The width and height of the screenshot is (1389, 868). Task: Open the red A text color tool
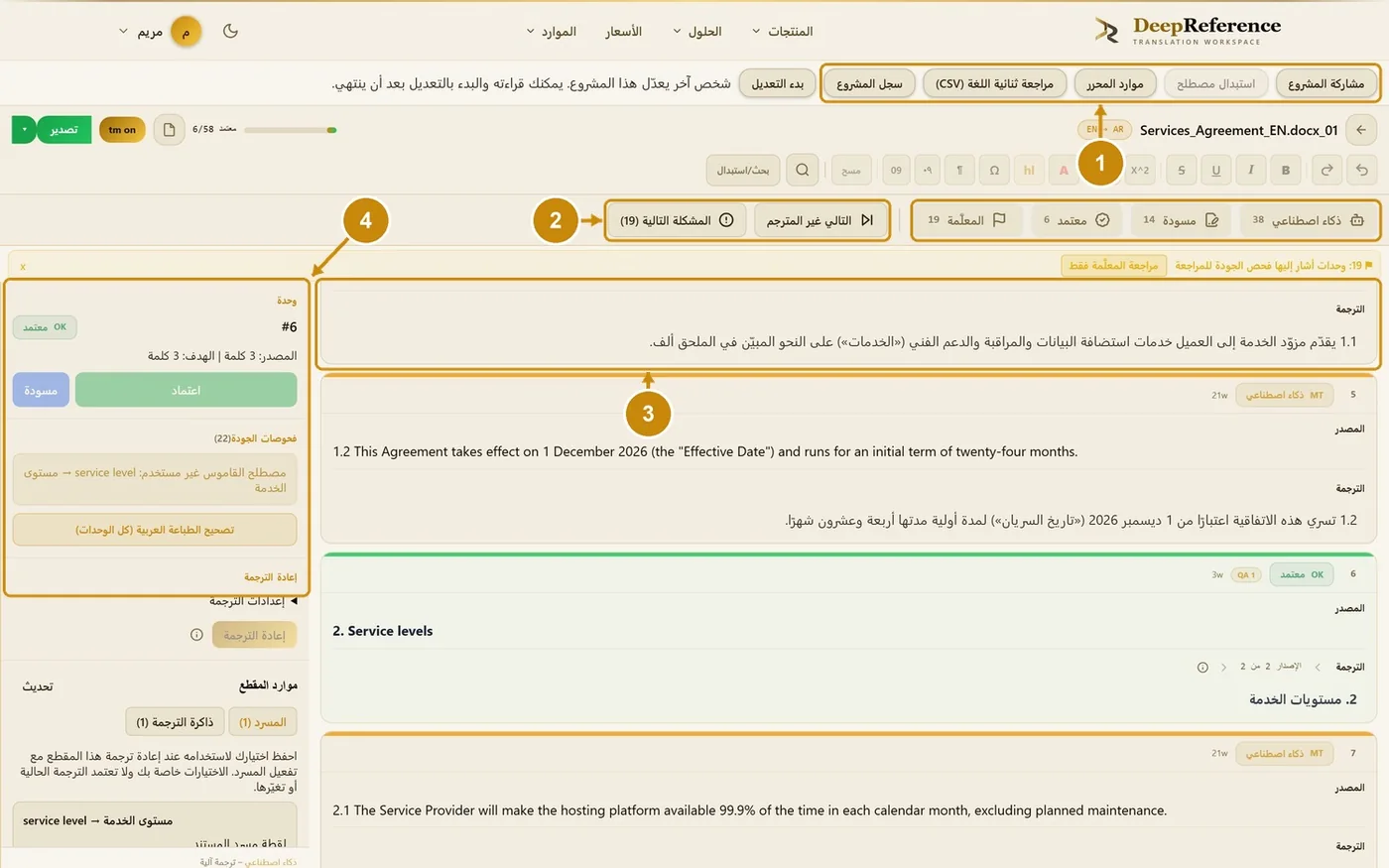pyautogui.click(x=1064, y=171)
